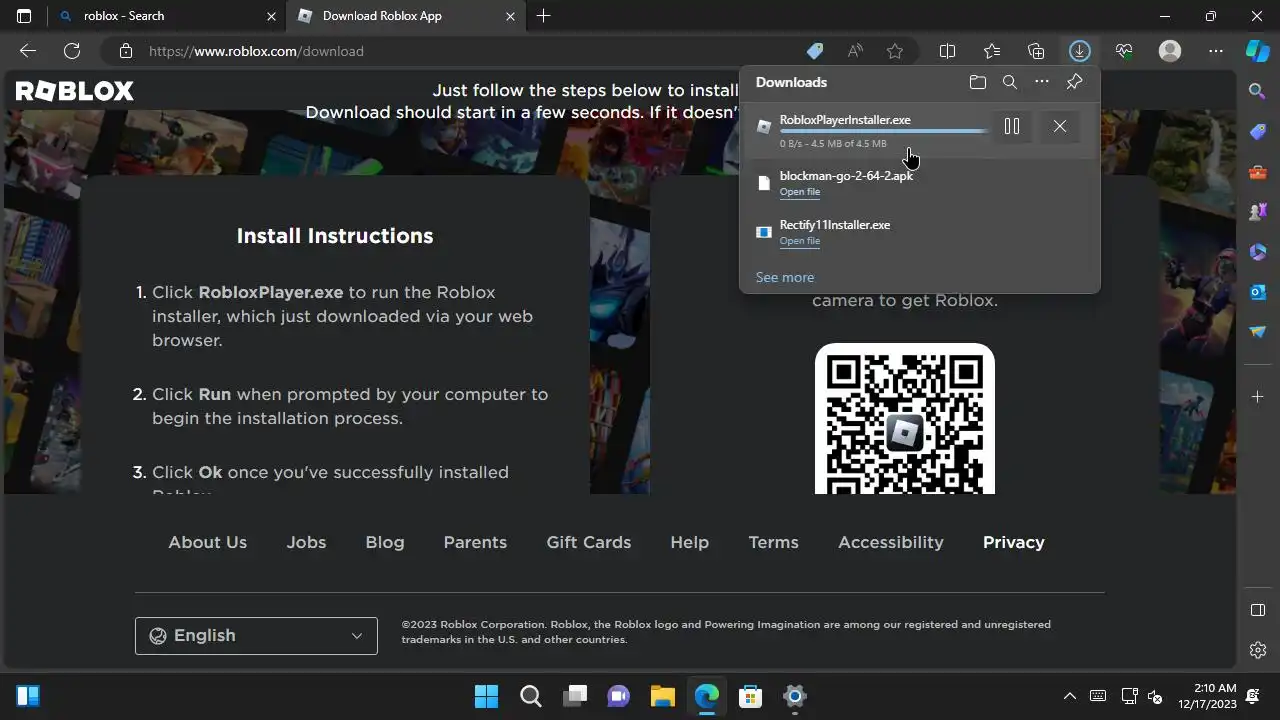Open Favorites list icon
Image resolution: width=1280 pixels, height=720 pixels.
[991, 51]
